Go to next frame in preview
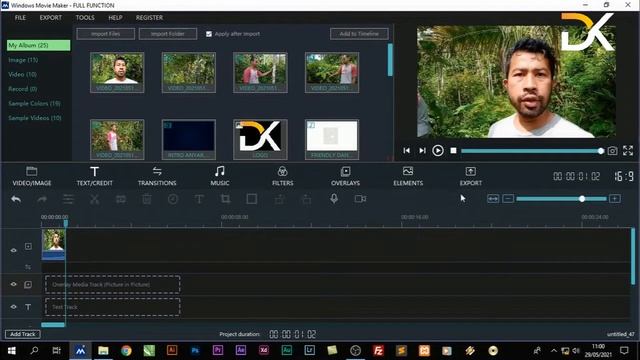 point(422,151)
